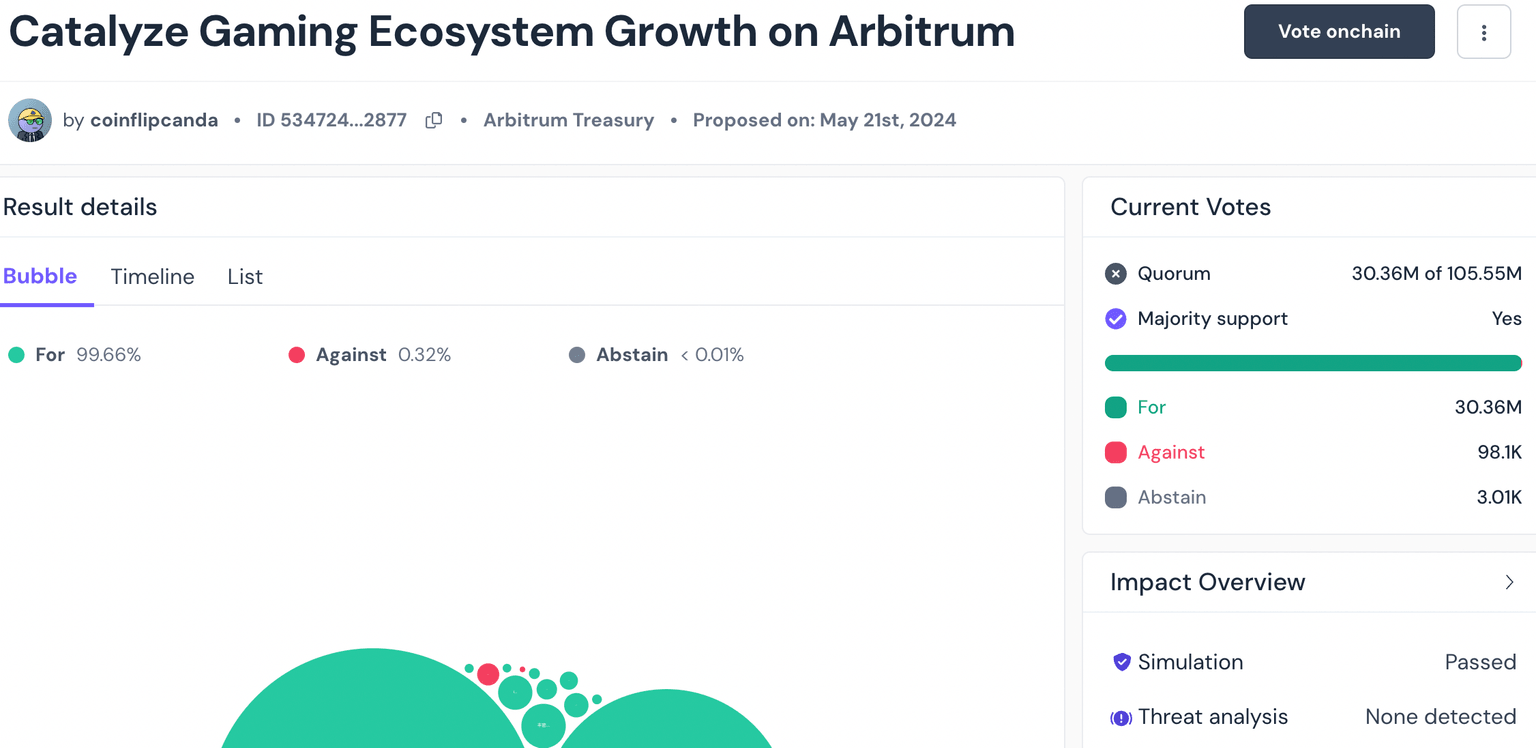
Task: Open the three-dot more options menu
Action: pos(1483,32)
